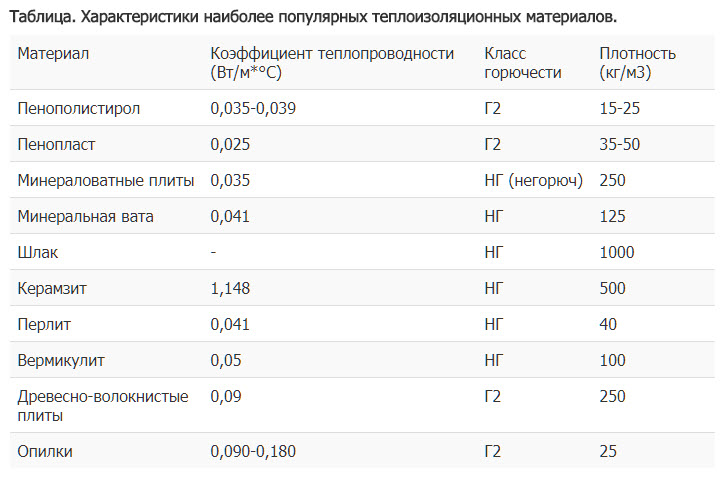Click the 'Перлит' material cell
The height and width of the screenshot is (479, 722).
[x=44, y=324]
